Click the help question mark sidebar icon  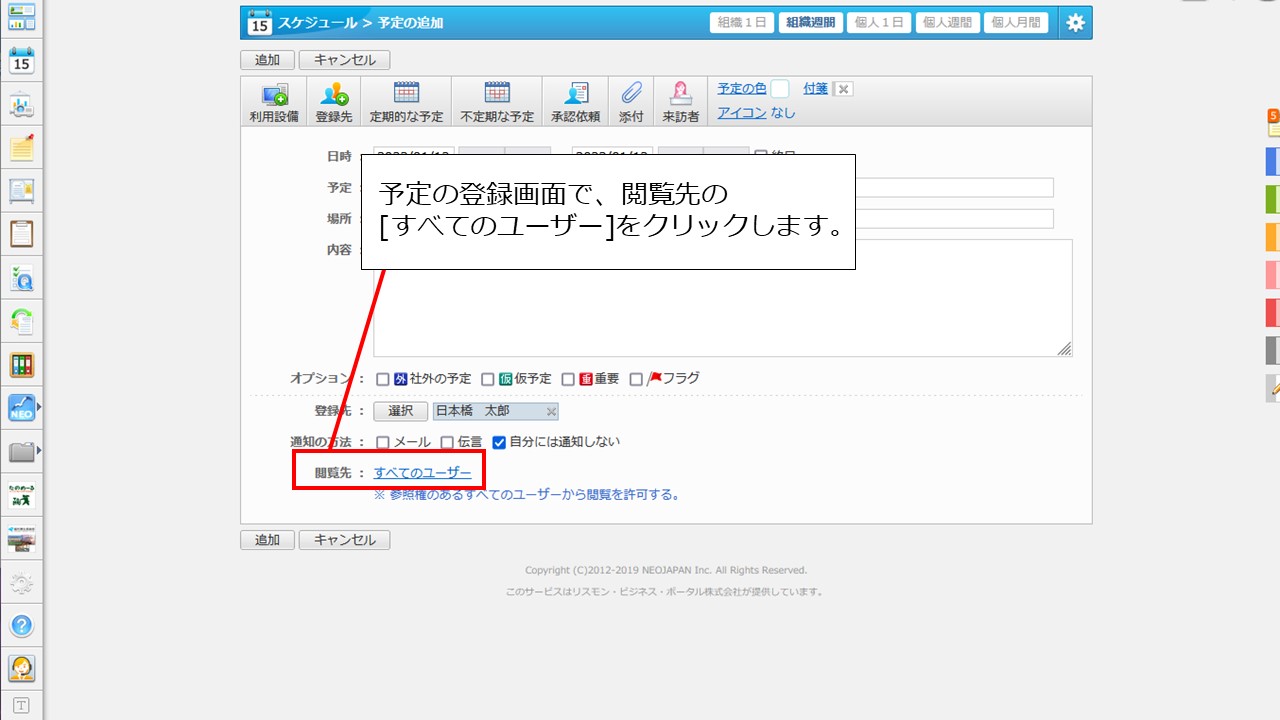(x=22, y=626)
